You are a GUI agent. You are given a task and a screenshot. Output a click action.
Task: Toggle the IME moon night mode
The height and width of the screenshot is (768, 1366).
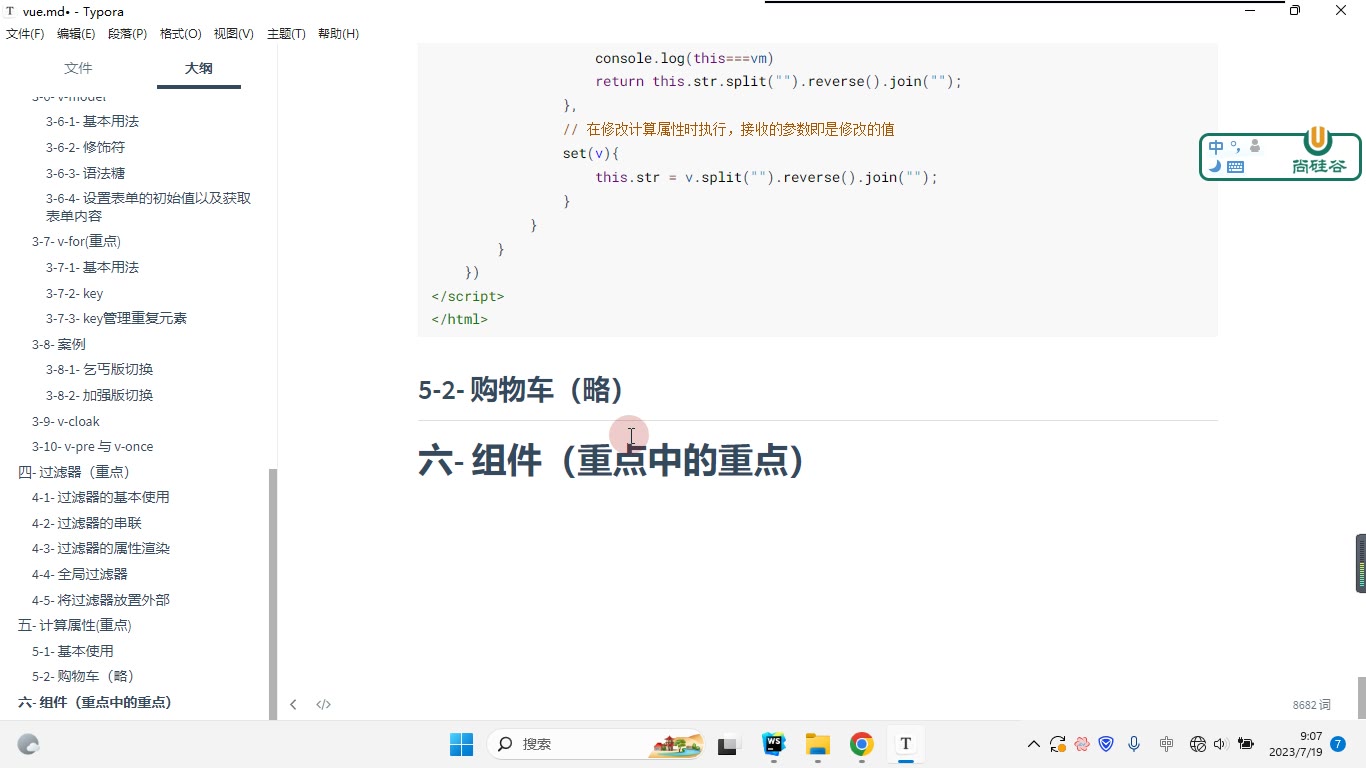pyautogui.click(x=1215, y=167)
